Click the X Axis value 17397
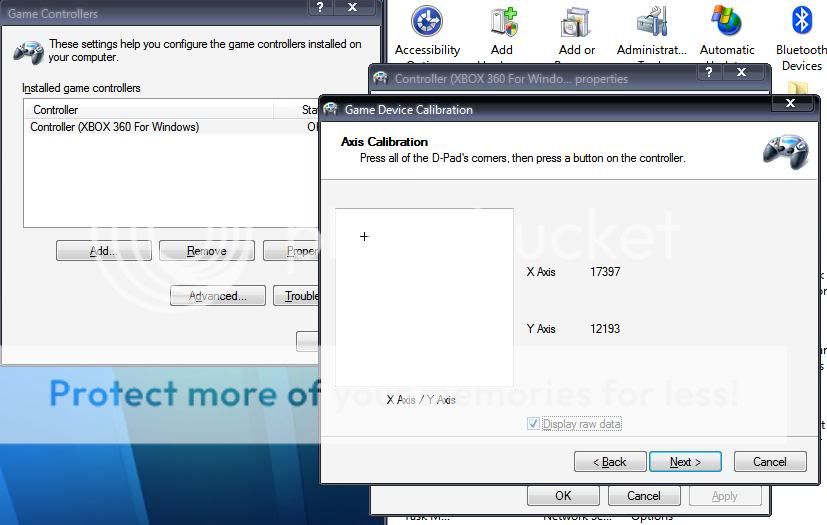This screenshot has height=525, width=827. [605, 272]
